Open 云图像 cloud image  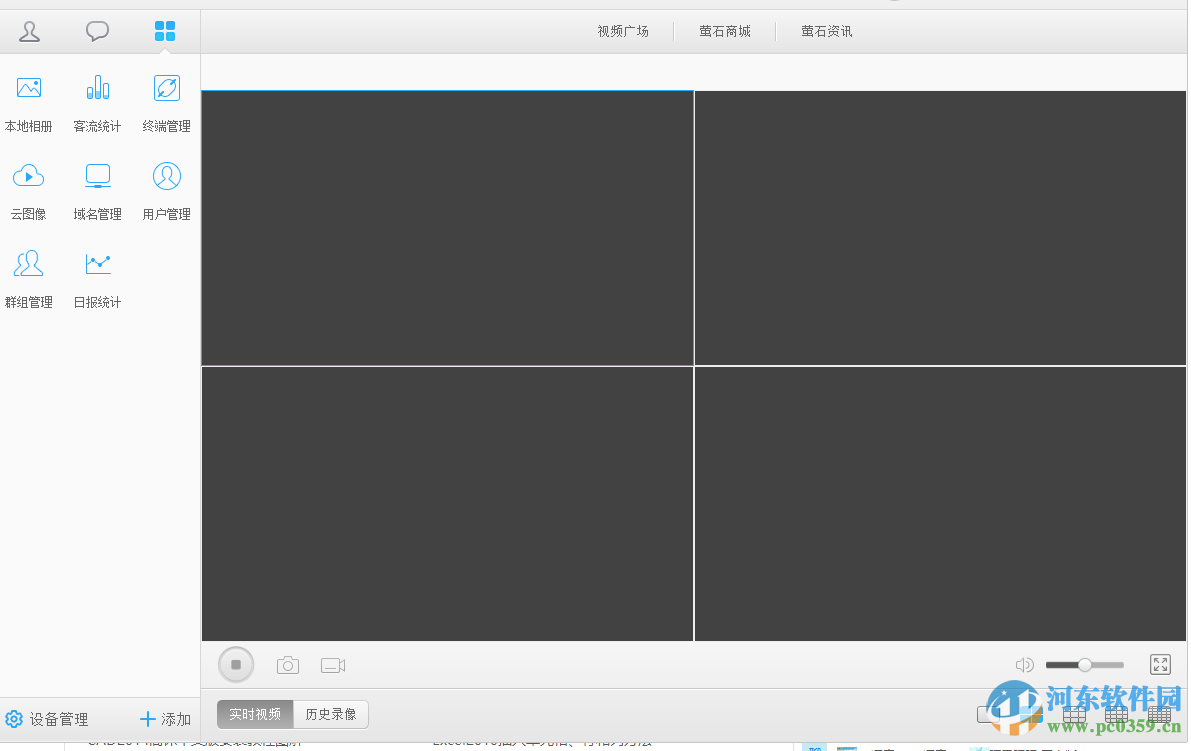point(29,192)
